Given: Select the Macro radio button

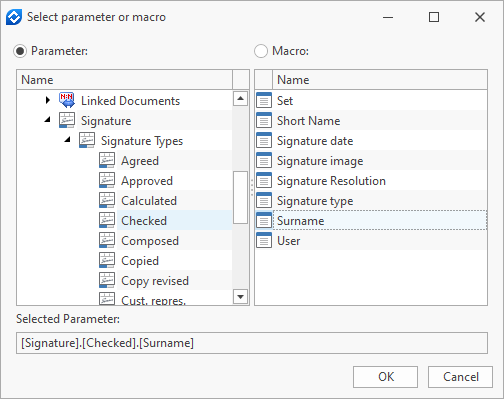Looking at the screenshot, I should point(261,51).
